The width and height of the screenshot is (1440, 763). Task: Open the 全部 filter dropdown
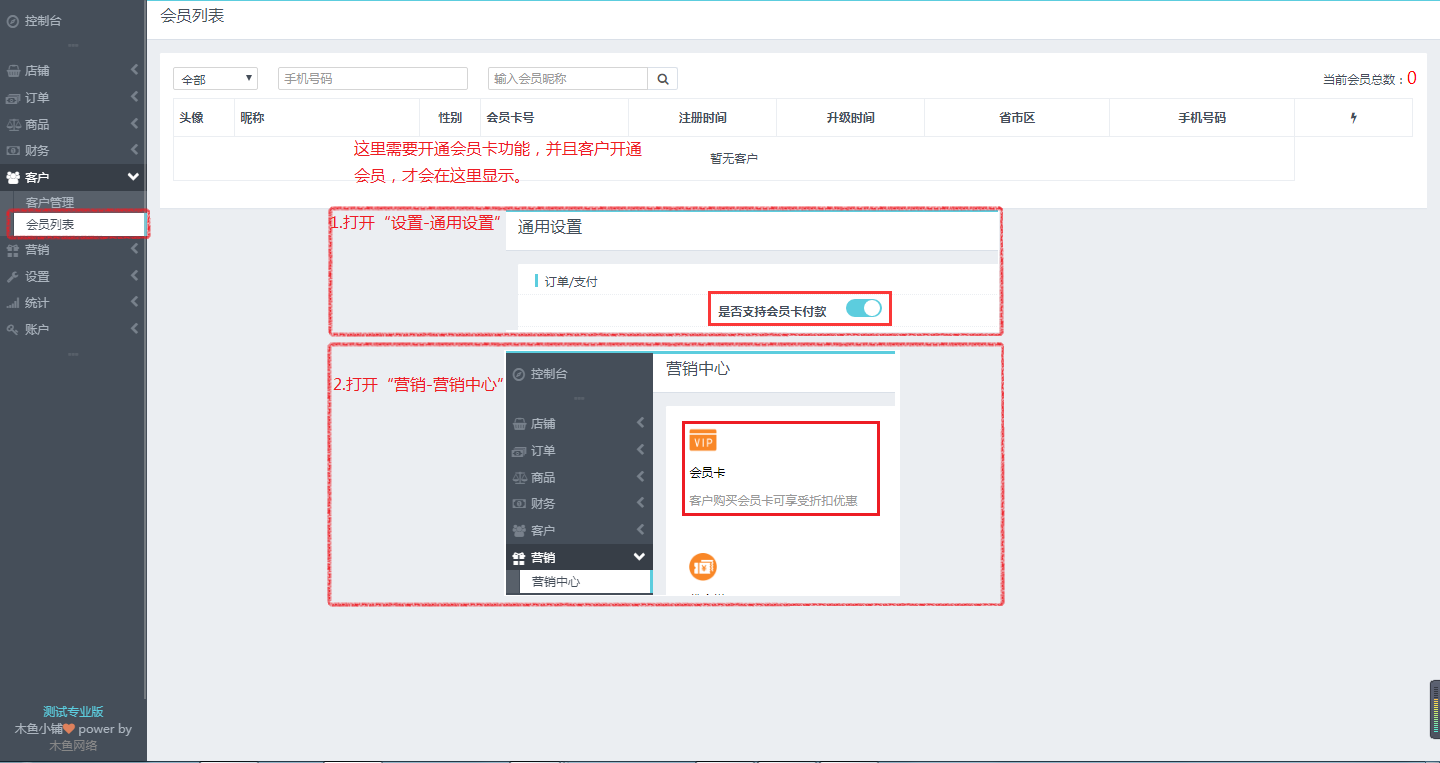pos(215,79)
